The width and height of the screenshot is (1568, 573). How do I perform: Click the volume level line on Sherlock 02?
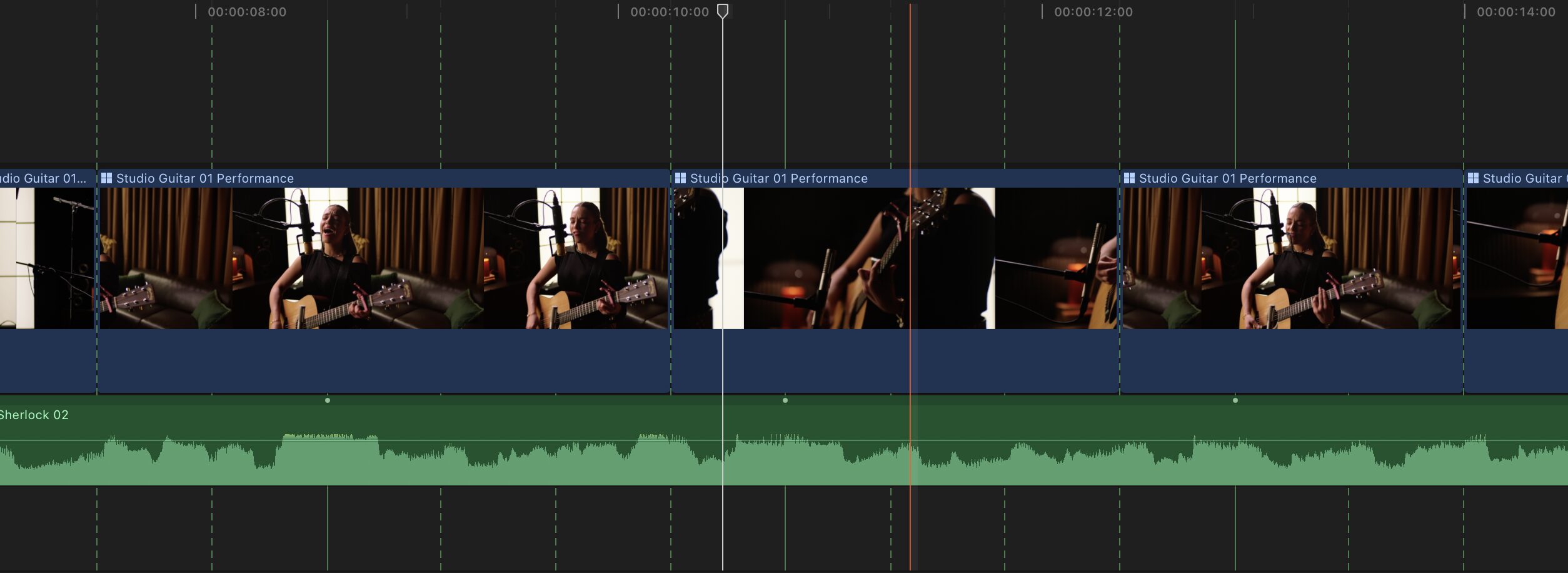click(x=500, y=440)
